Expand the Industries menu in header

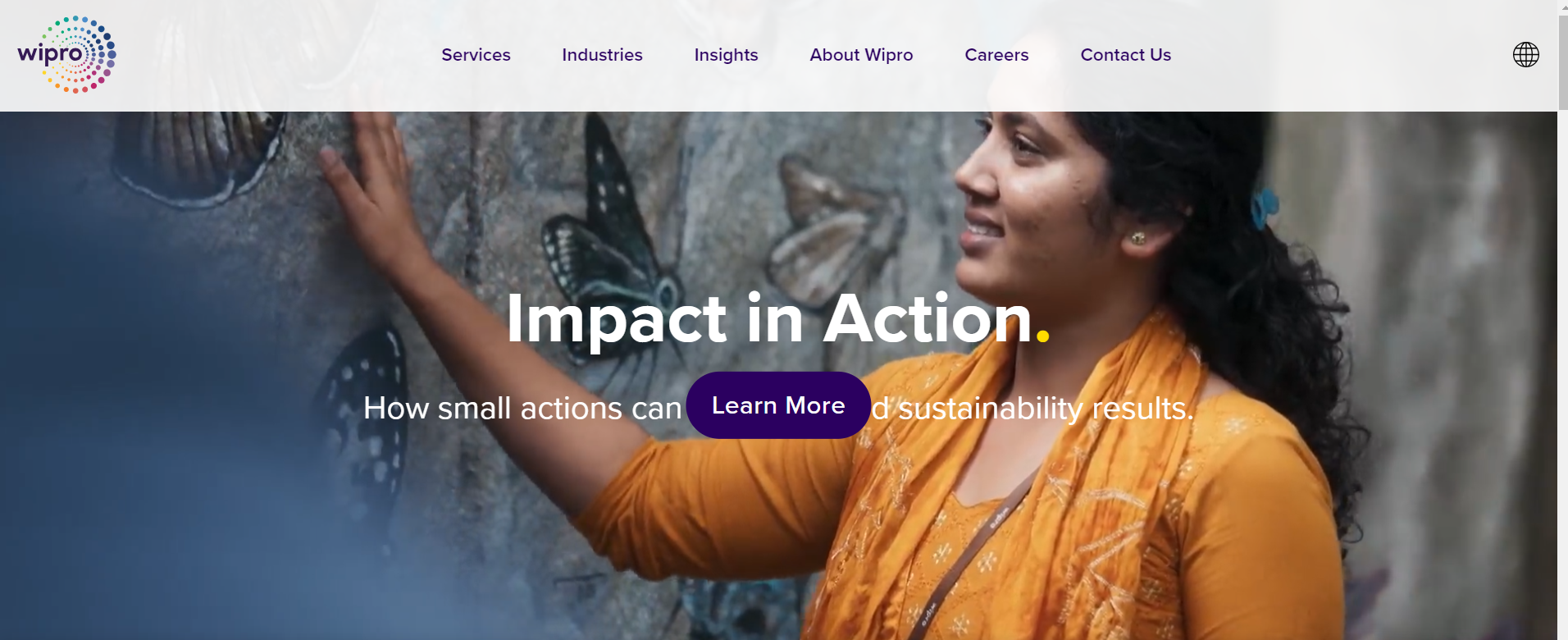tap(602, 55)
